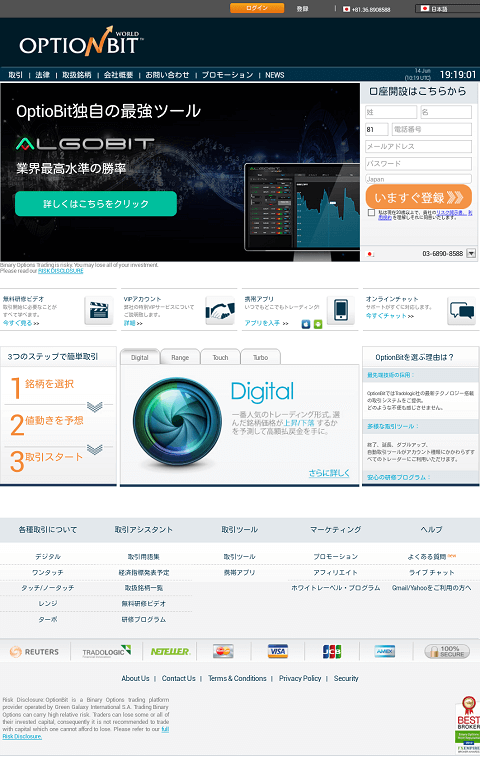Select the Touch tab

click(x=220, y=357)
